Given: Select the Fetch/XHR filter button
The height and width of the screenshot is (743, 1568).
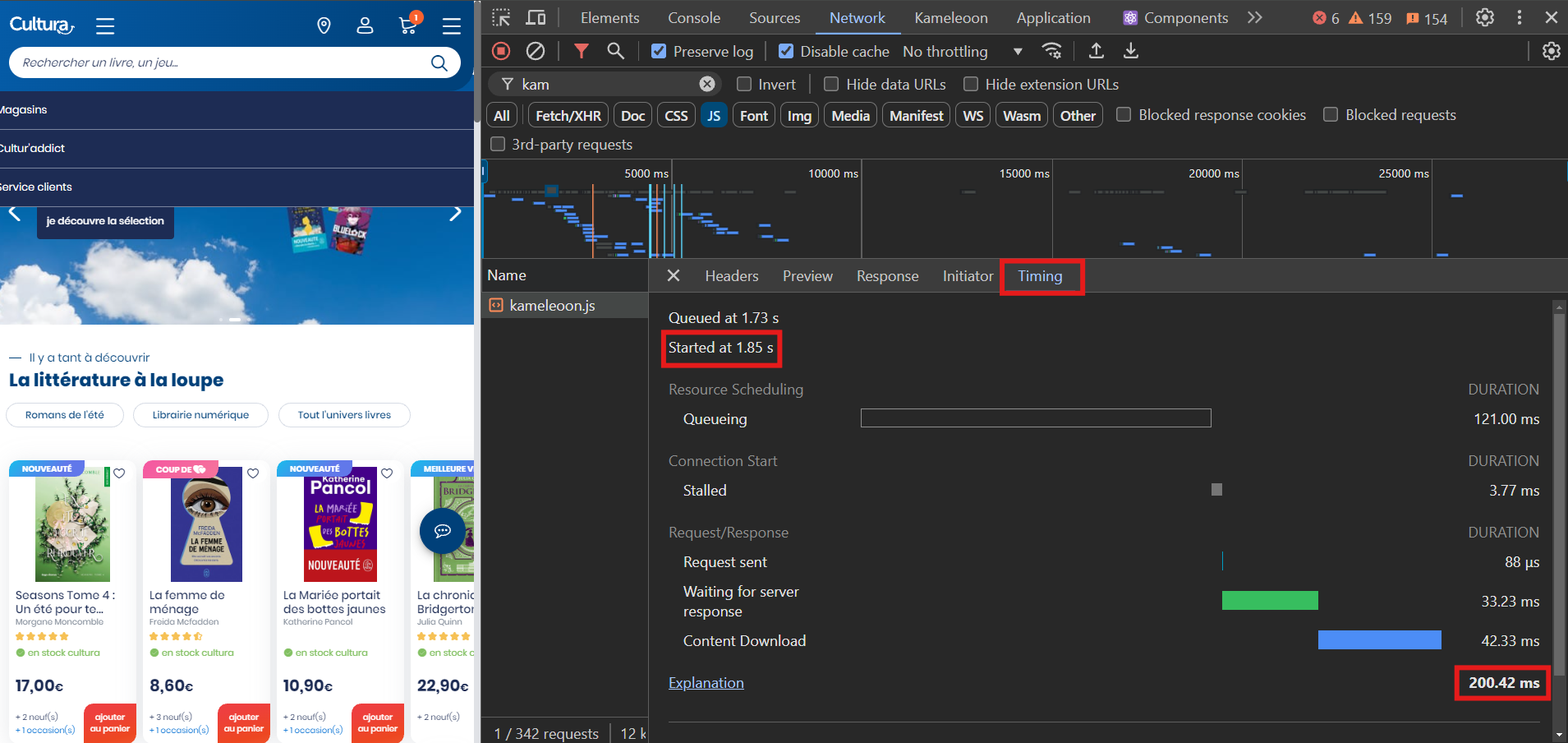Looking at the screenshot, I should pos(568,116).
